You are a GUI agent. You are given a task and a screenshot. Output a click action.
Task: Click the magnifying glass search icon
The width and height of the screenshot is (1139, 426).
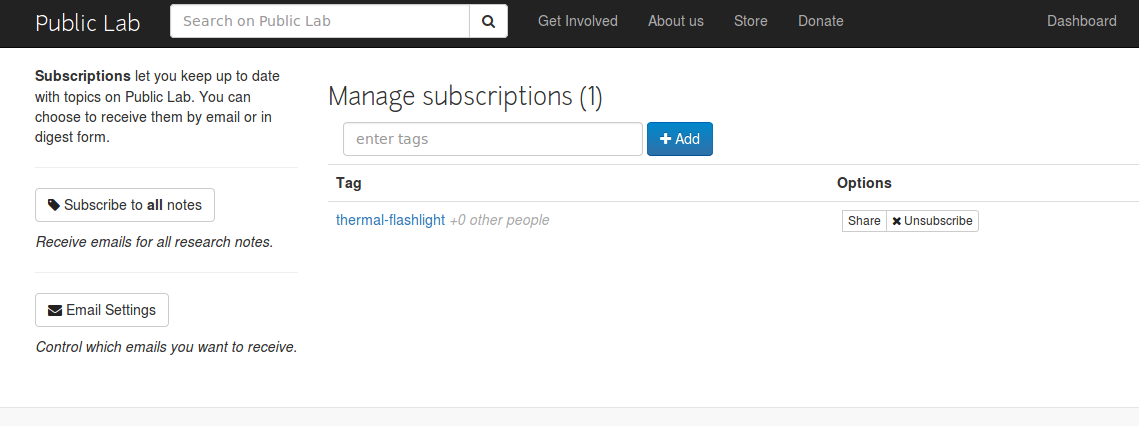tap(488, 22)
